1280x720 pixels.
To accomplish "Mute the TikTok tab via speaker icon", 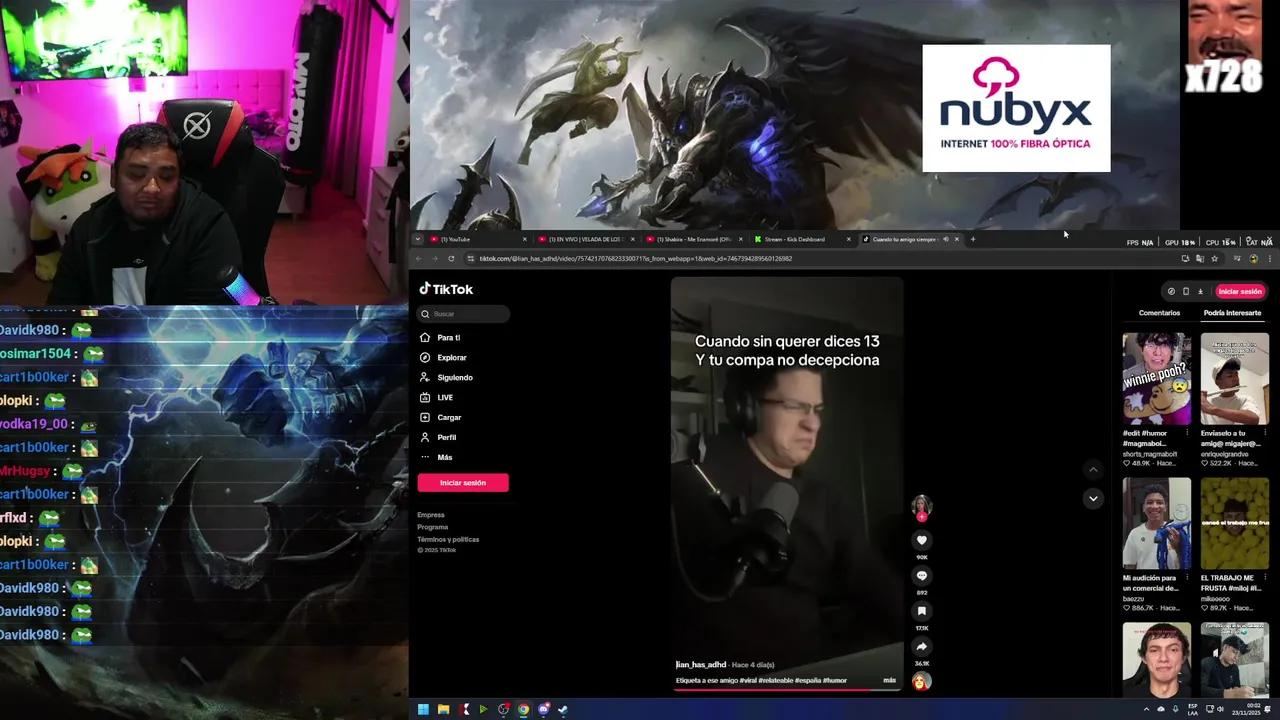I will point(946,239).
